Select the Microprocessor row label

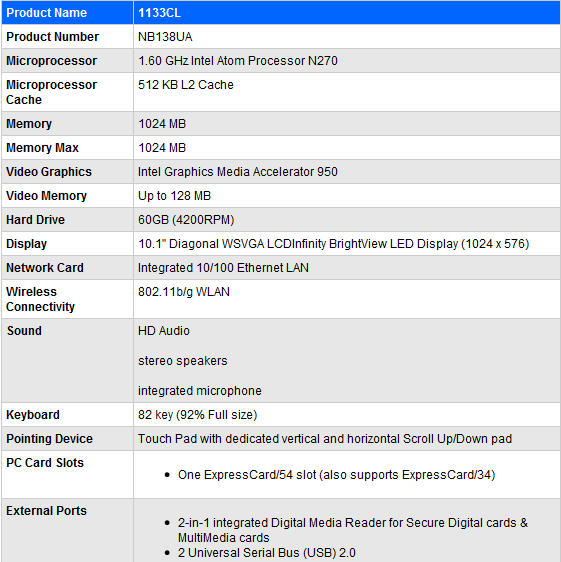point(51,61)
